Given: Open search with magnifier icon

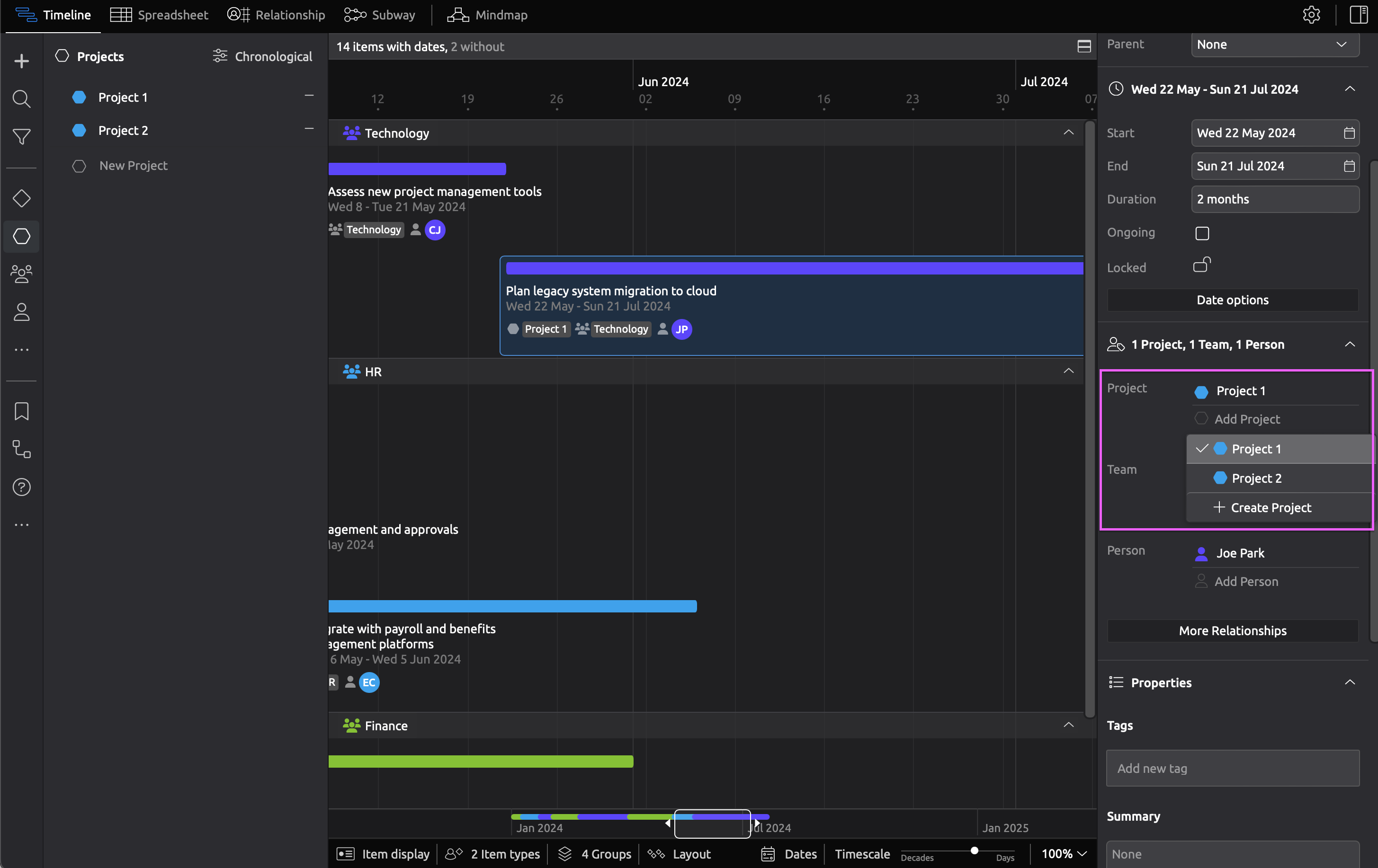Looking at the screenshot, I should [x=21, y=98].
